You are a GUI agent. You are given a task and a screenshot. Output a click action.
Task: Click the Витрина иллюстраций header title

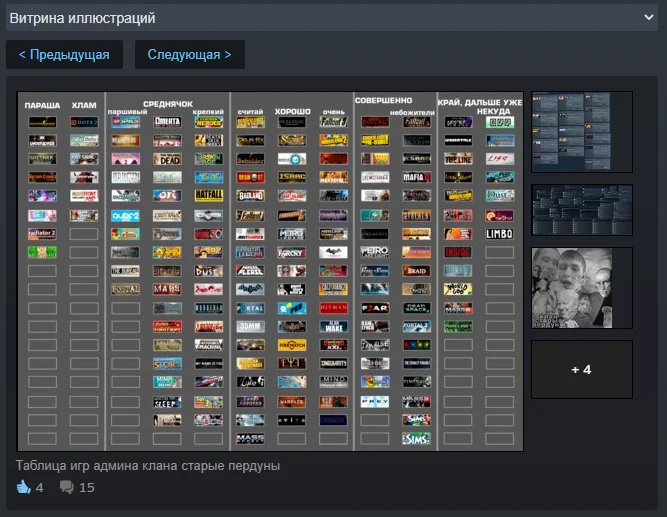point(83,18)
